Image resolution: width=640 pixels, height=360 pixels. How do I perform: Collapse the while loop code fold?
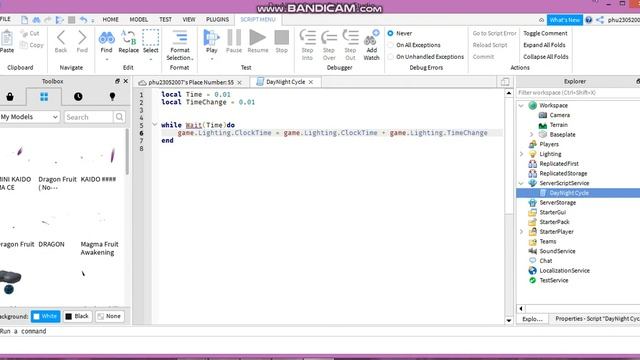pyautogui.click(x=155, y=124)
